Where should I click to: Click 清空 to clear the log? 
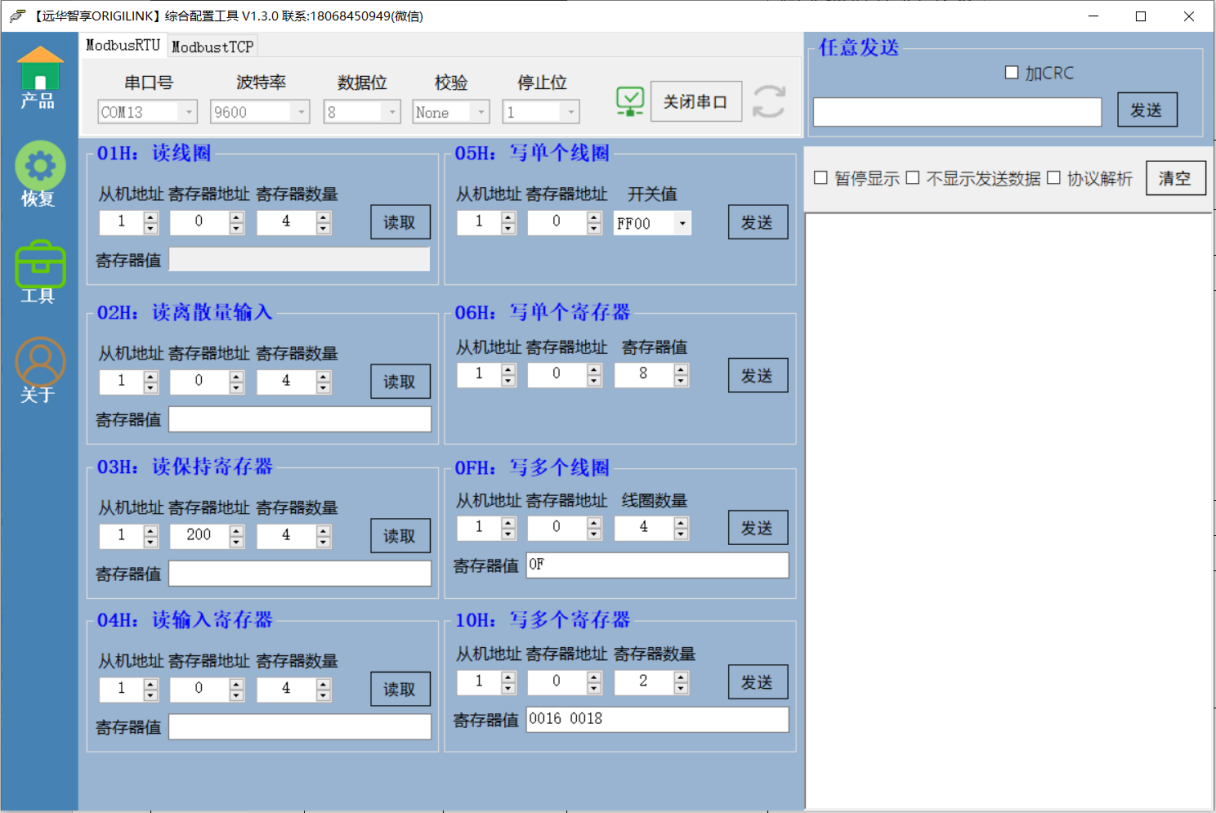coord(1175,179)
